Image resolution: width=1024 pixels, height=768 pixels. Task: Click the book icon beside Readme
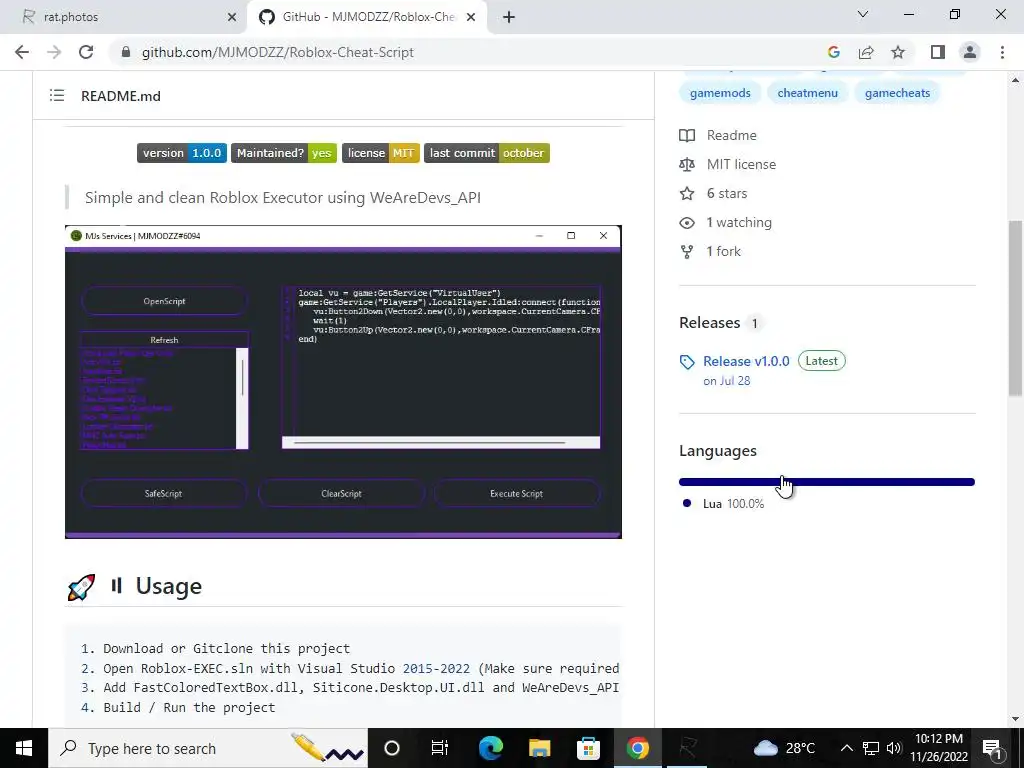(687, 135)
